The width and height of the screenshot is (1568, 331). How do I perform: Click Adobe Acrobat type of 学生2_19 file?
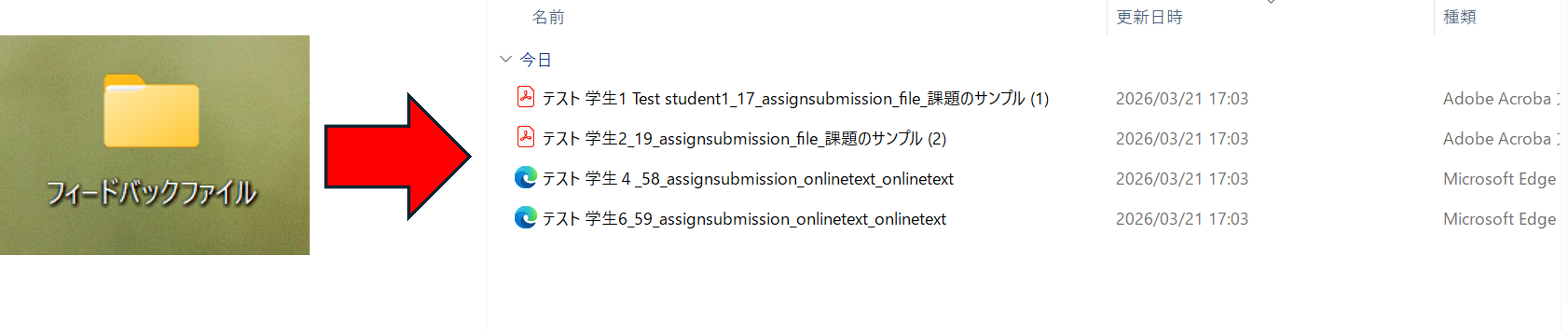click(x=1498, y=139)
